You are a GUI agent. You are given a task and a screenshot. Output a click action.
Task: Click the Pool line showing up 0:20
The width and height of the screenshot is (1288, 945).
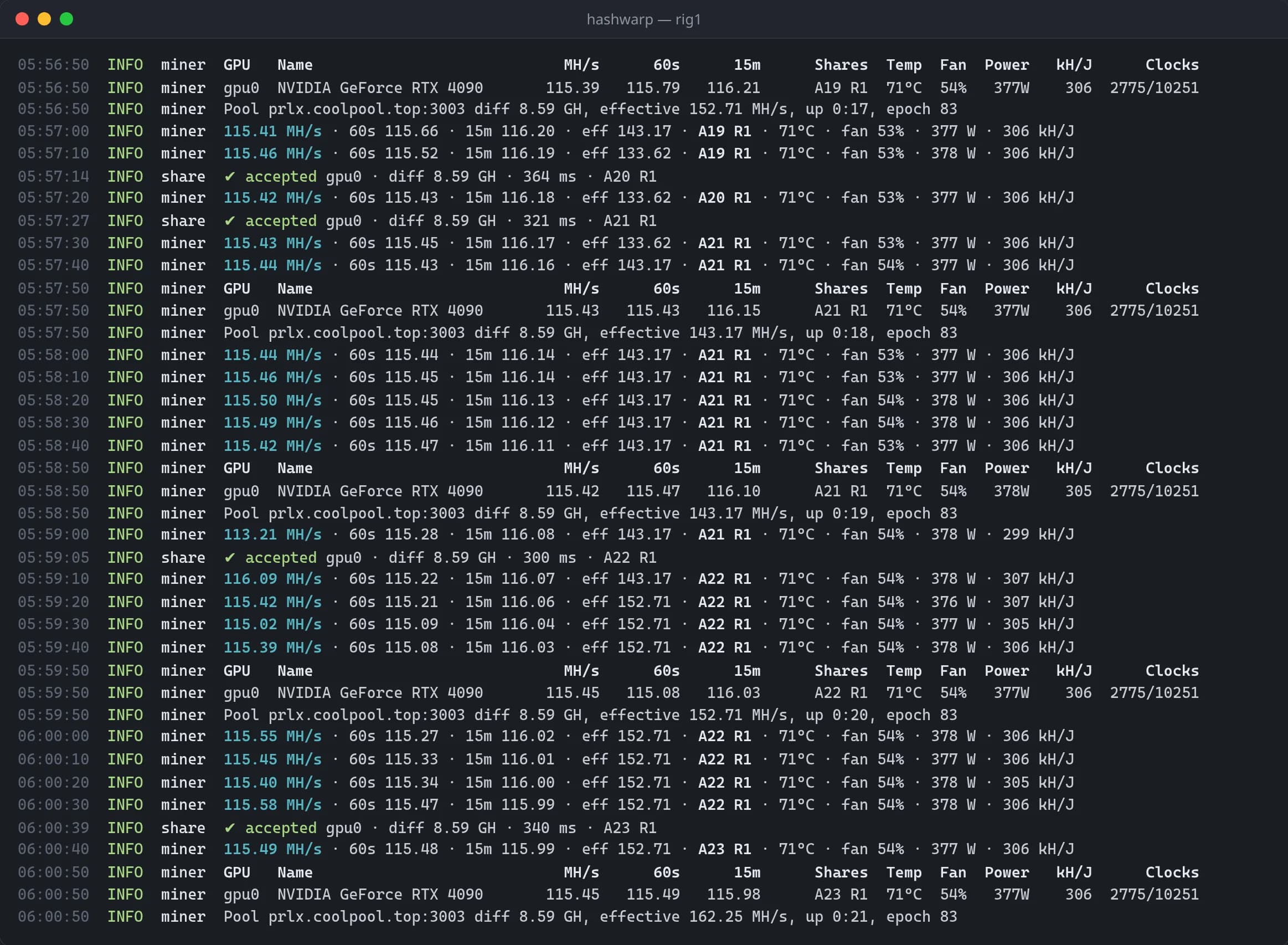(487, 715)
